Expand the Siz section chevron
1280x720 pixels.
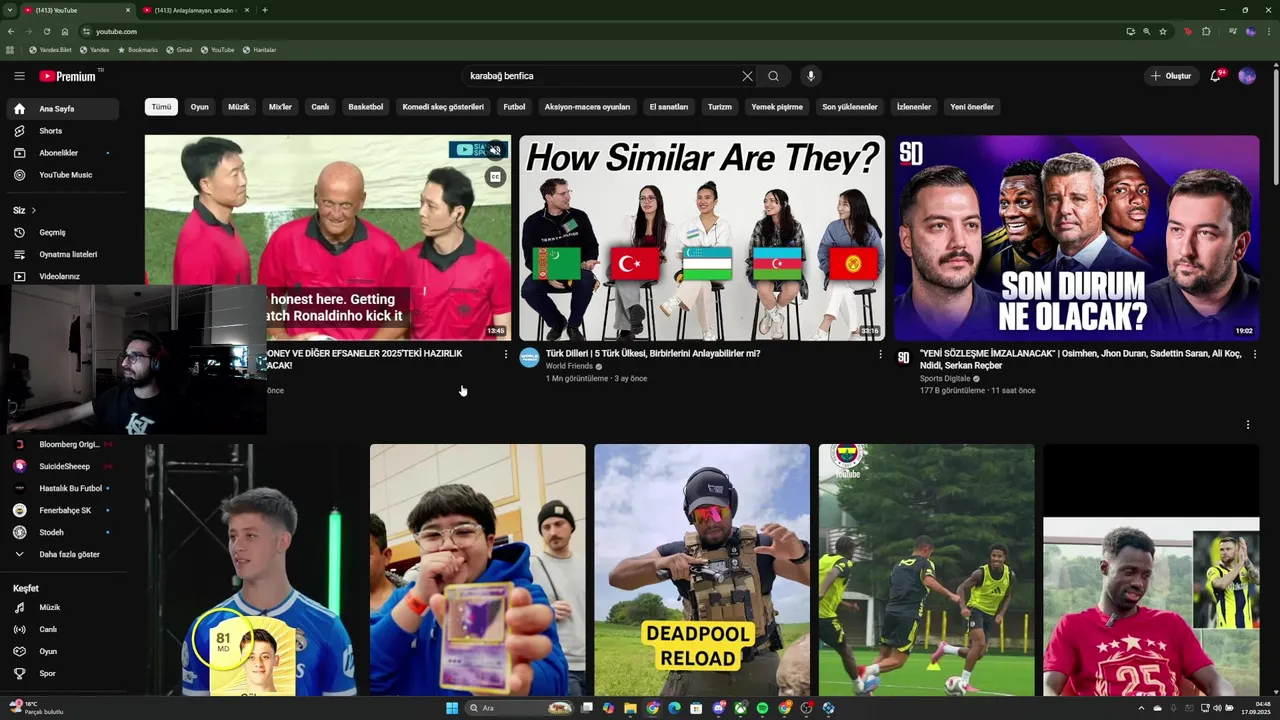(33, 210)
